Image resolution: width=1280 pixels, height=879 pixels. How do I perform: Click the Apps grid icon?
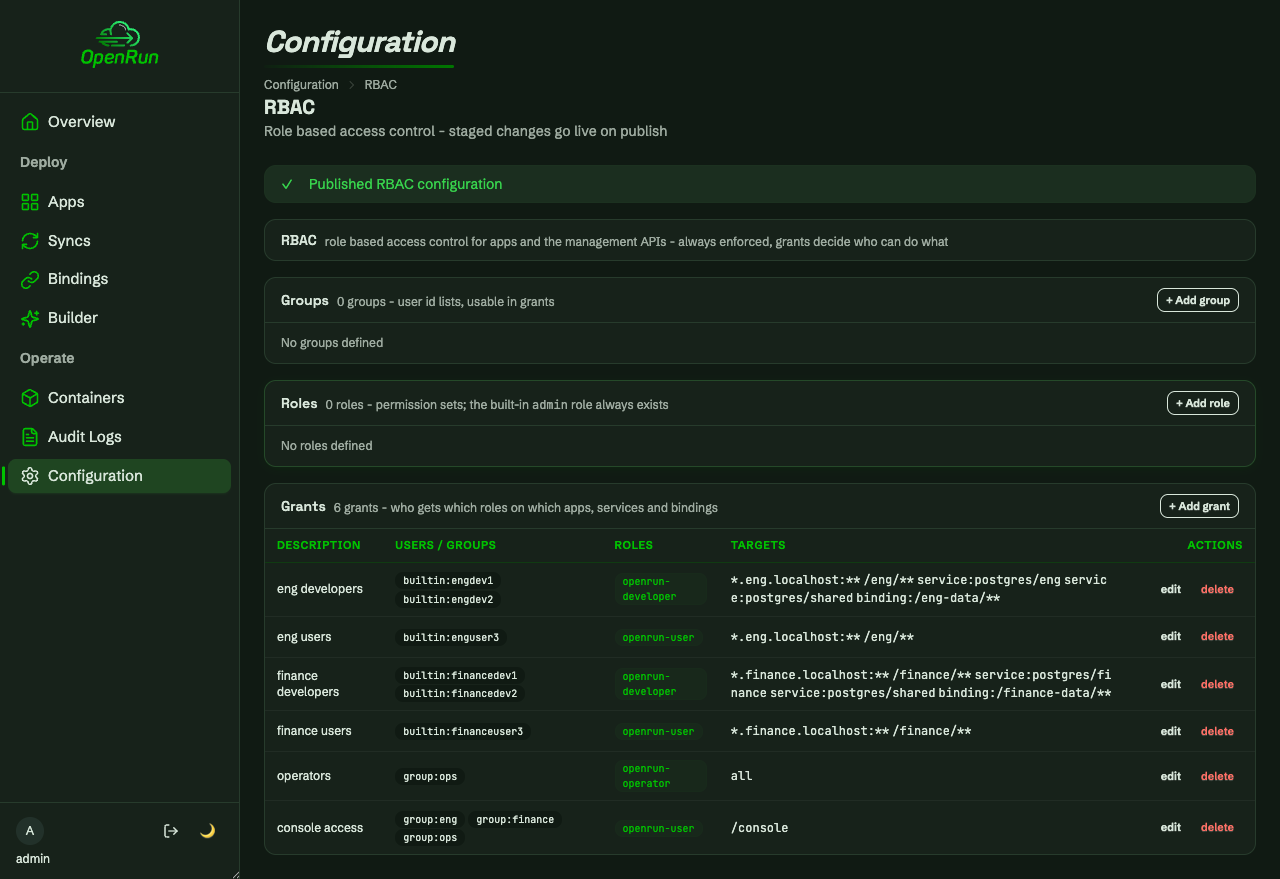tap(30, 202)
